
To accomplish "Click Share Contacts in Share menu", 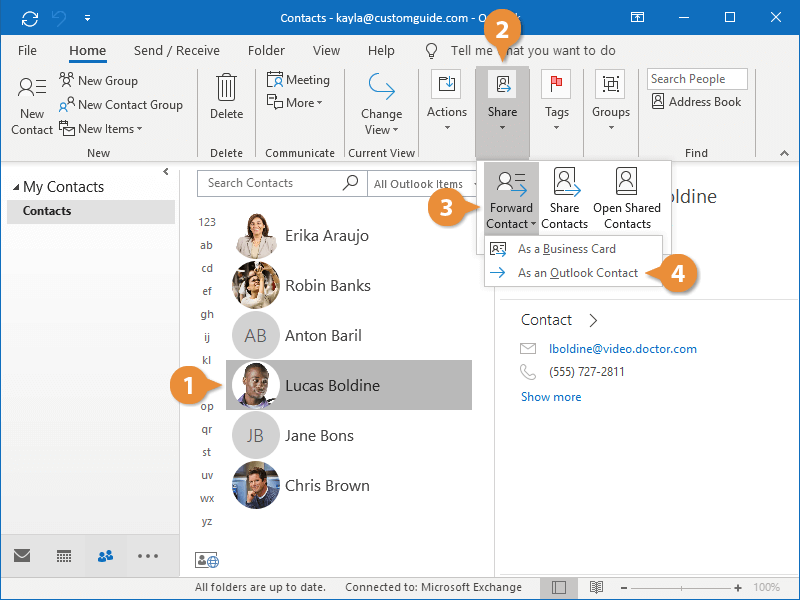I will (564, 198).
